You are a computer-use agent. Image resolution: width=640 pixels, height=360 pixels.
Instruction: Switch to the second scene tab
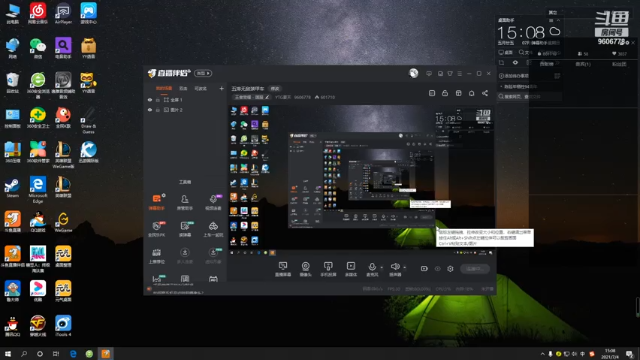click(x=183, y=89)
